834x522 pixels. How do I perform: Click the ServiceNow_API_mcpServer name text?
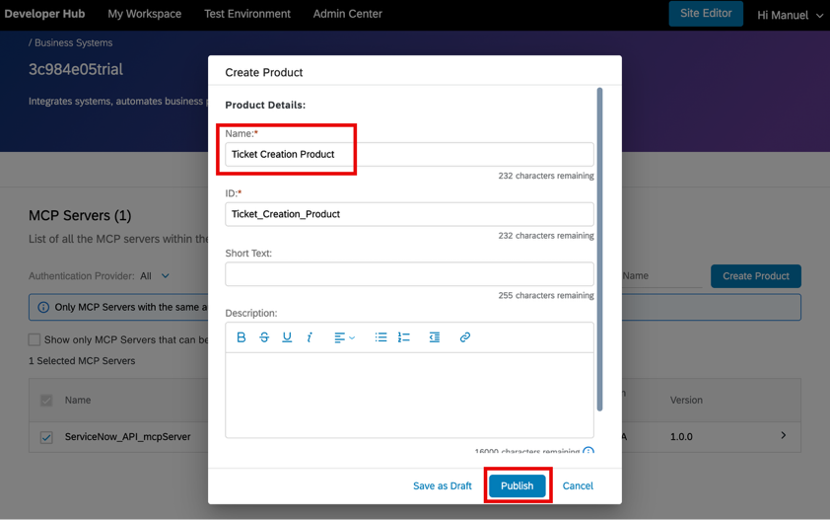coord(128,437)
